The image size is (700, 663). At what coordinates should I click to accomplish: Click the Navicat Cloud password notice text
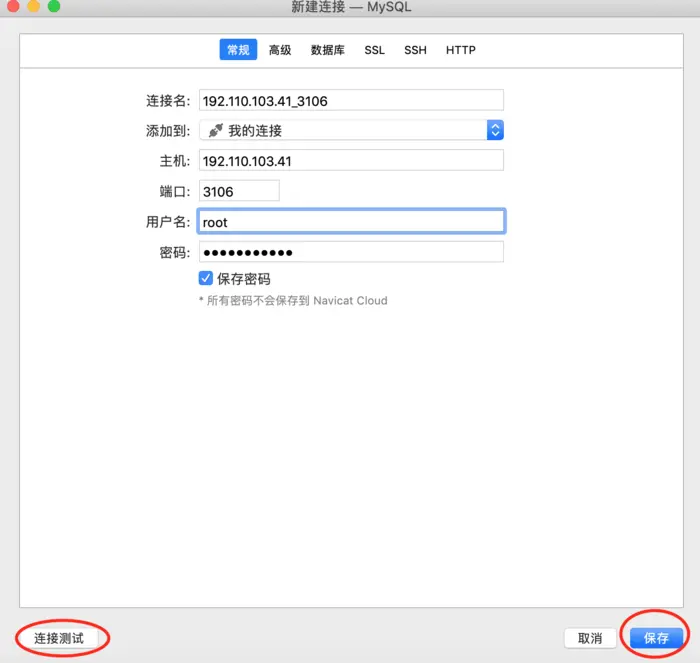293,300
